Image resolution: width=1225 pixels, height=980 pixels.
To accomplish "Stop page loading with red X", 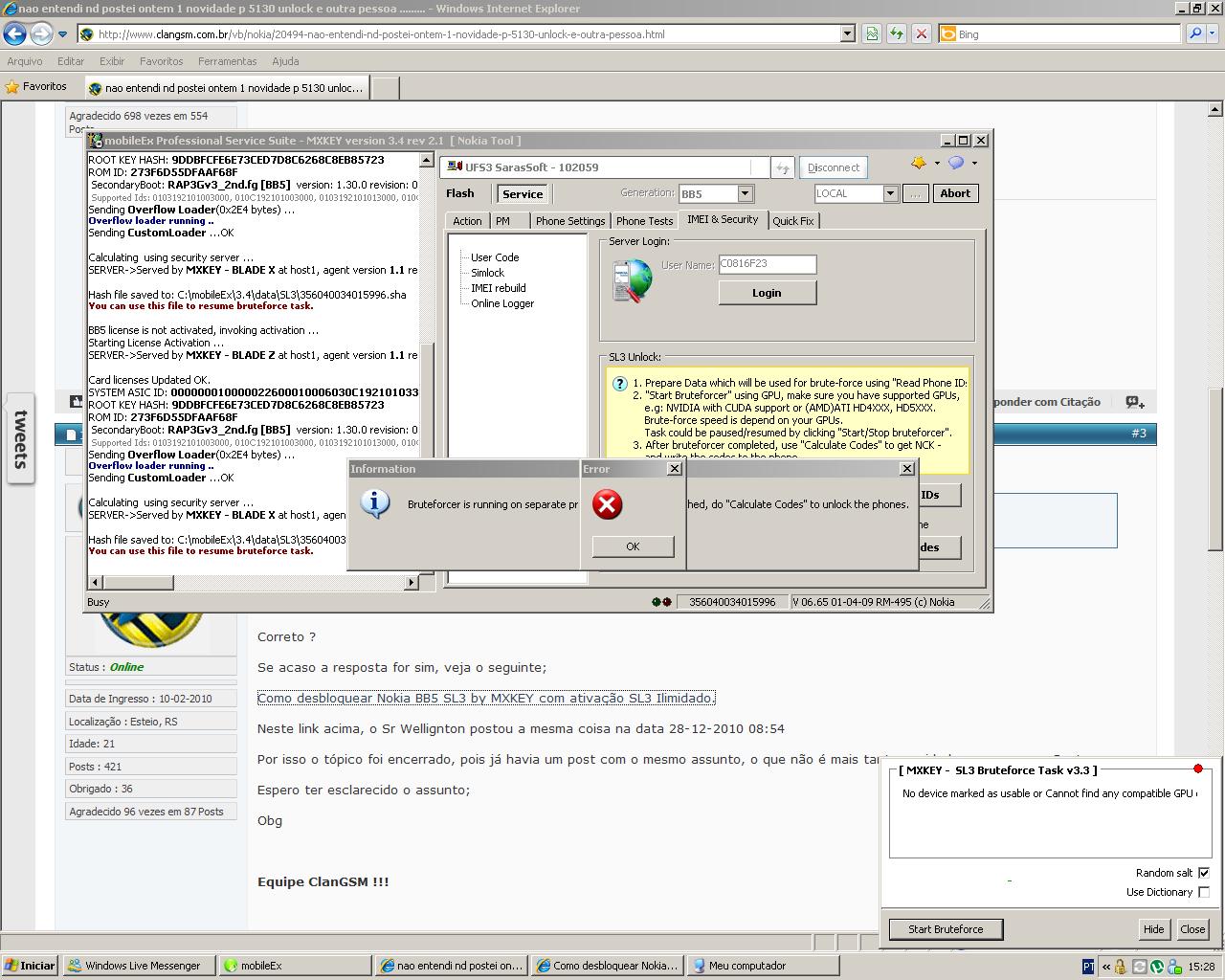I will (x=922, y=33).
